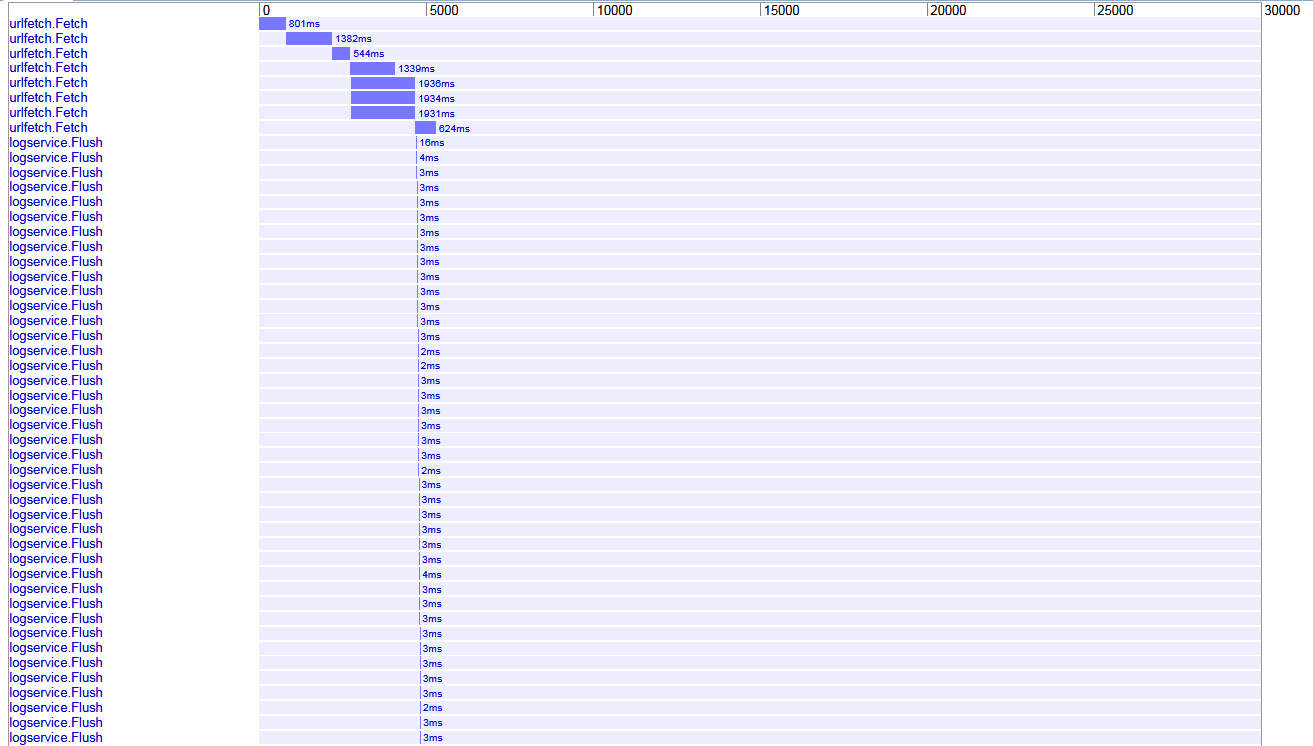Click the 20000 mark on the time axis
Image resolution: width=1313 pixels, height=746 pixels.
click(x=948, y=10)
